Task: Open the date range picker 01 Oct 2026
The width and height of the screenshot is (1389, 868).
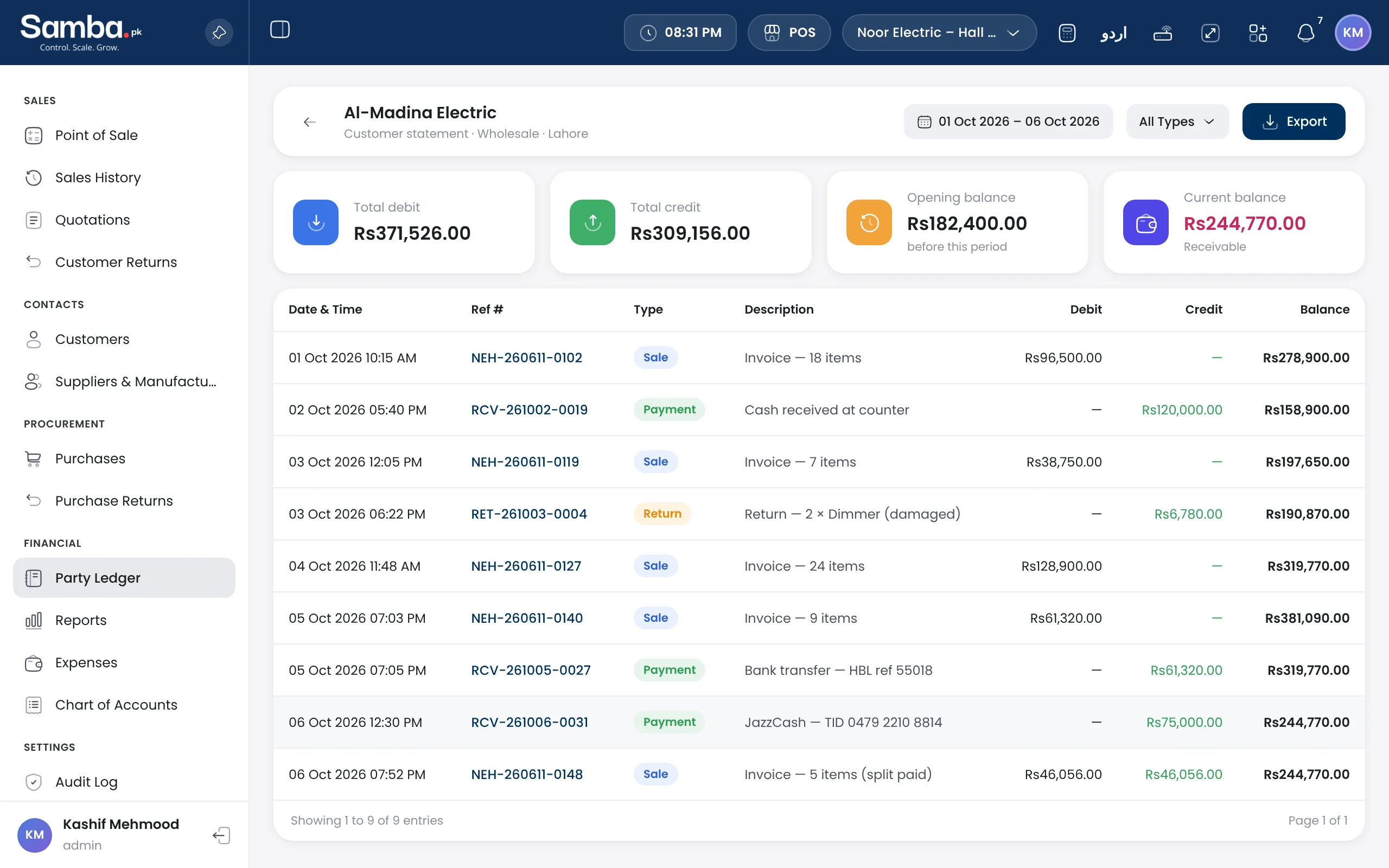Action: click(x=1009, y=122)
